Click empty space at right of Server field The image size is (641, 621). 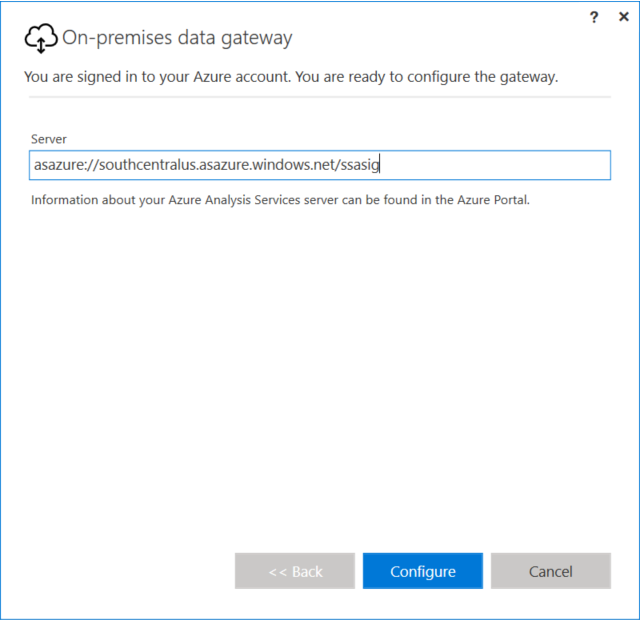coord(500,165)
